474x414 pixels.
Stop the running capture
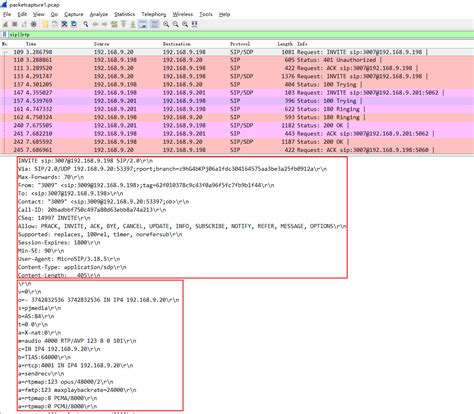[x=15, y=24]
